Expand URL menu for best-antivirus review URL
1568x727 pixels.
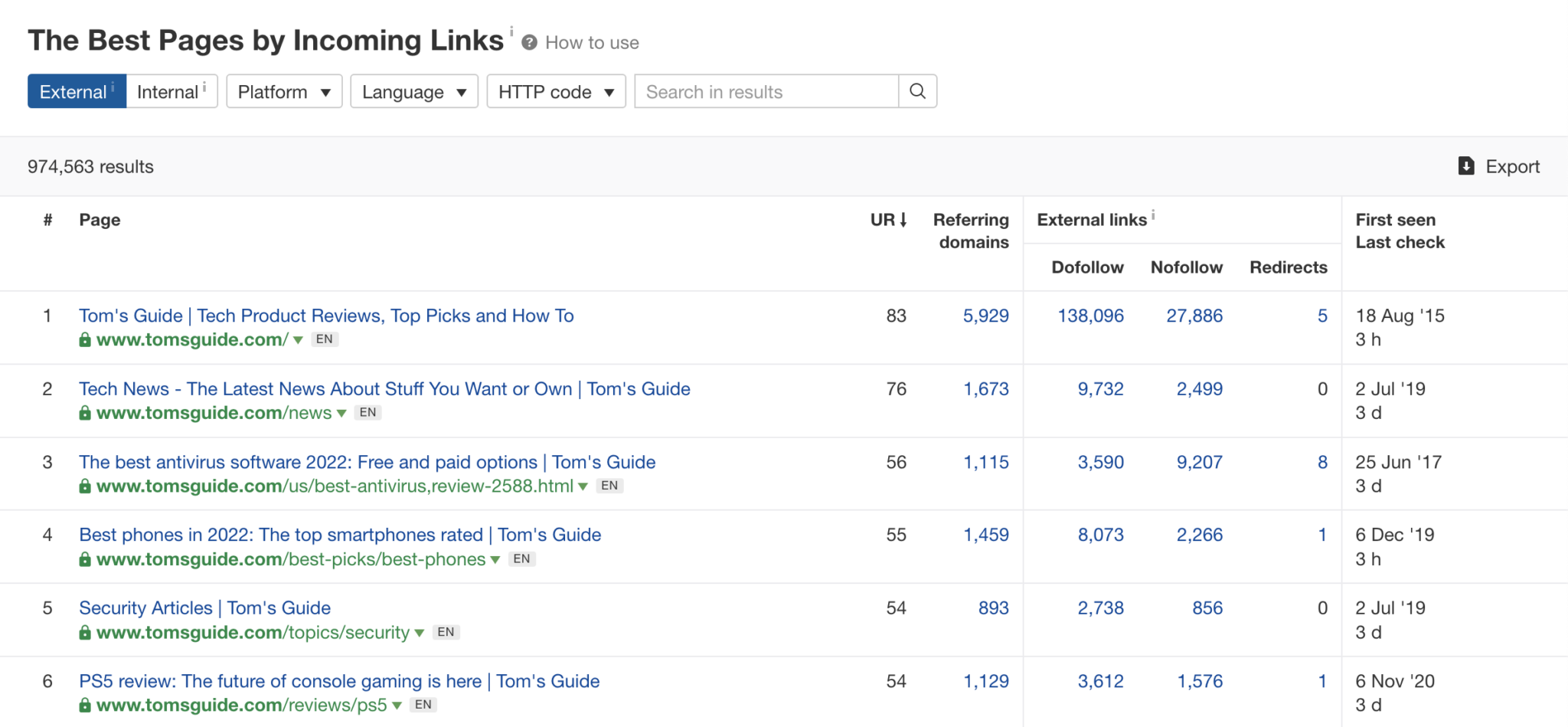pos(583,486)
